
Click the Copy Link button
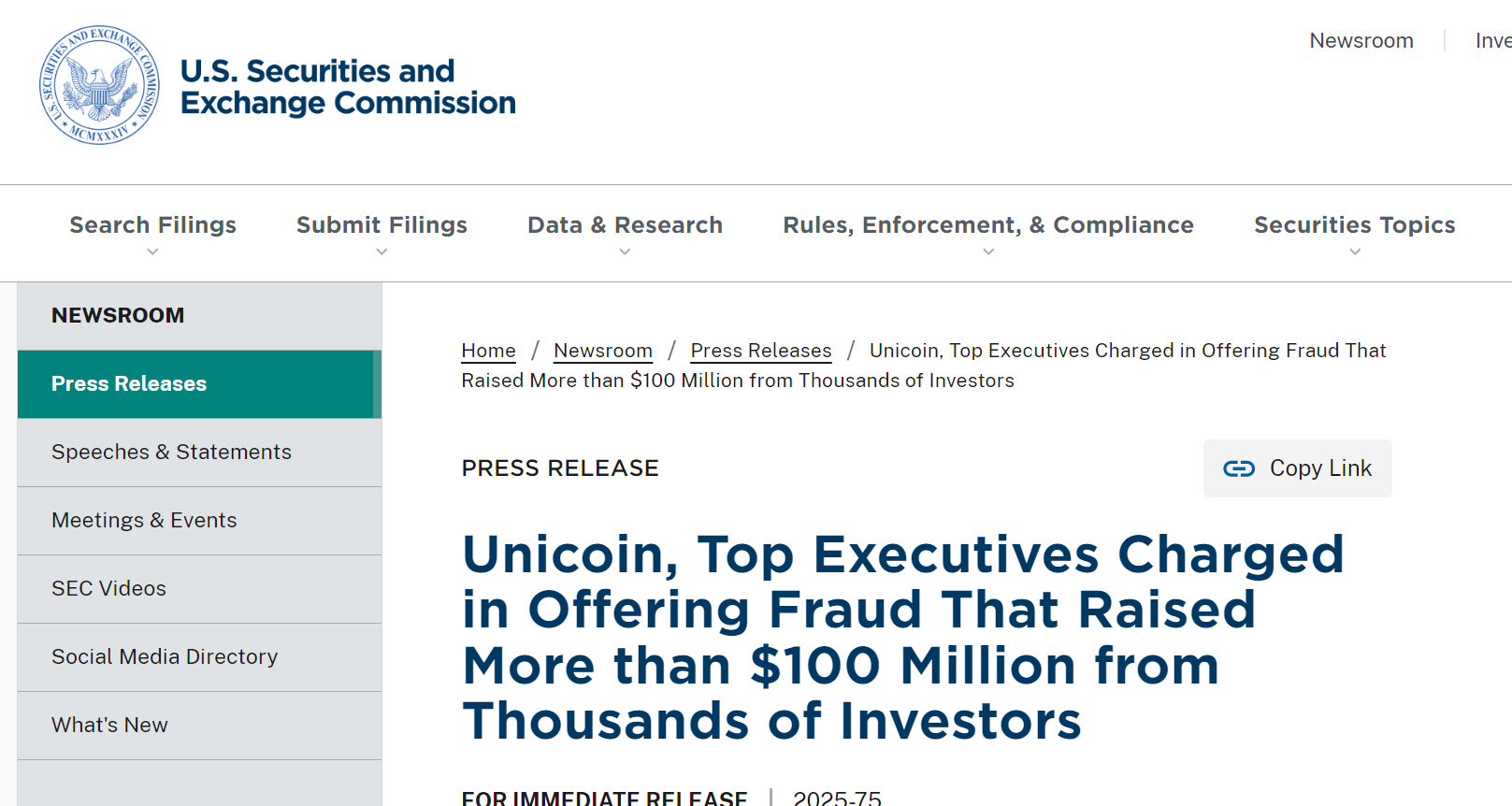pos(1297,468)
